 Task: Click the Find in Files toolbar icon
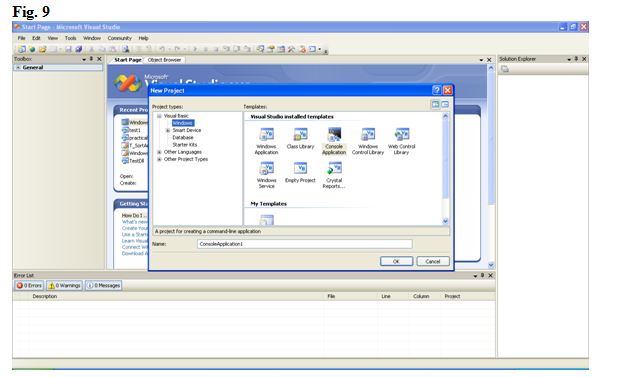(125, 49)
